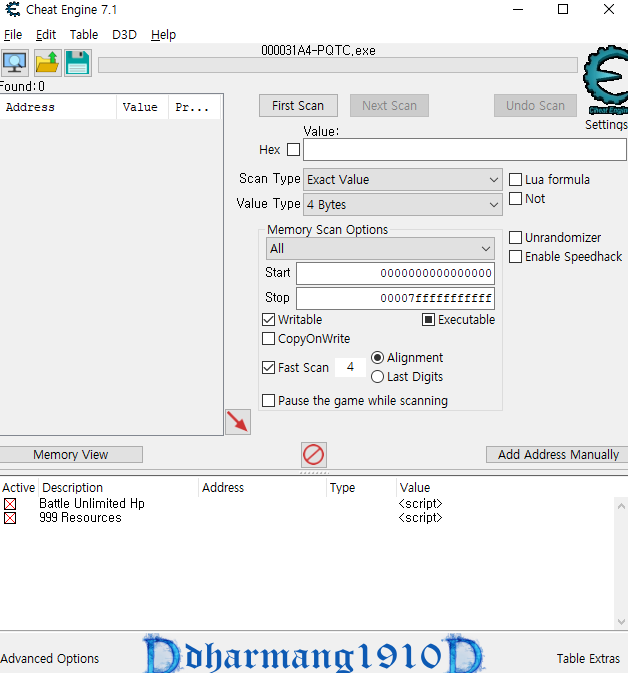This screenshot has height=673, width=628.
Task: Open Settings via Cheat Engine logo
Action: pos(606,80)
